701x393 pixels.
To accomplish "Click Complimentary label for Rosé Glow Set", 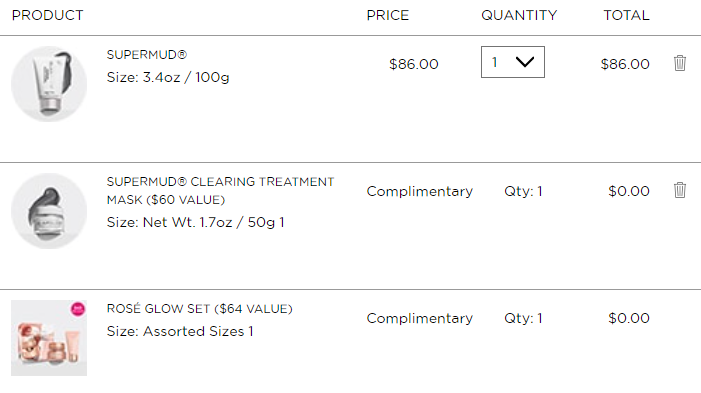I will click(419, 318).
